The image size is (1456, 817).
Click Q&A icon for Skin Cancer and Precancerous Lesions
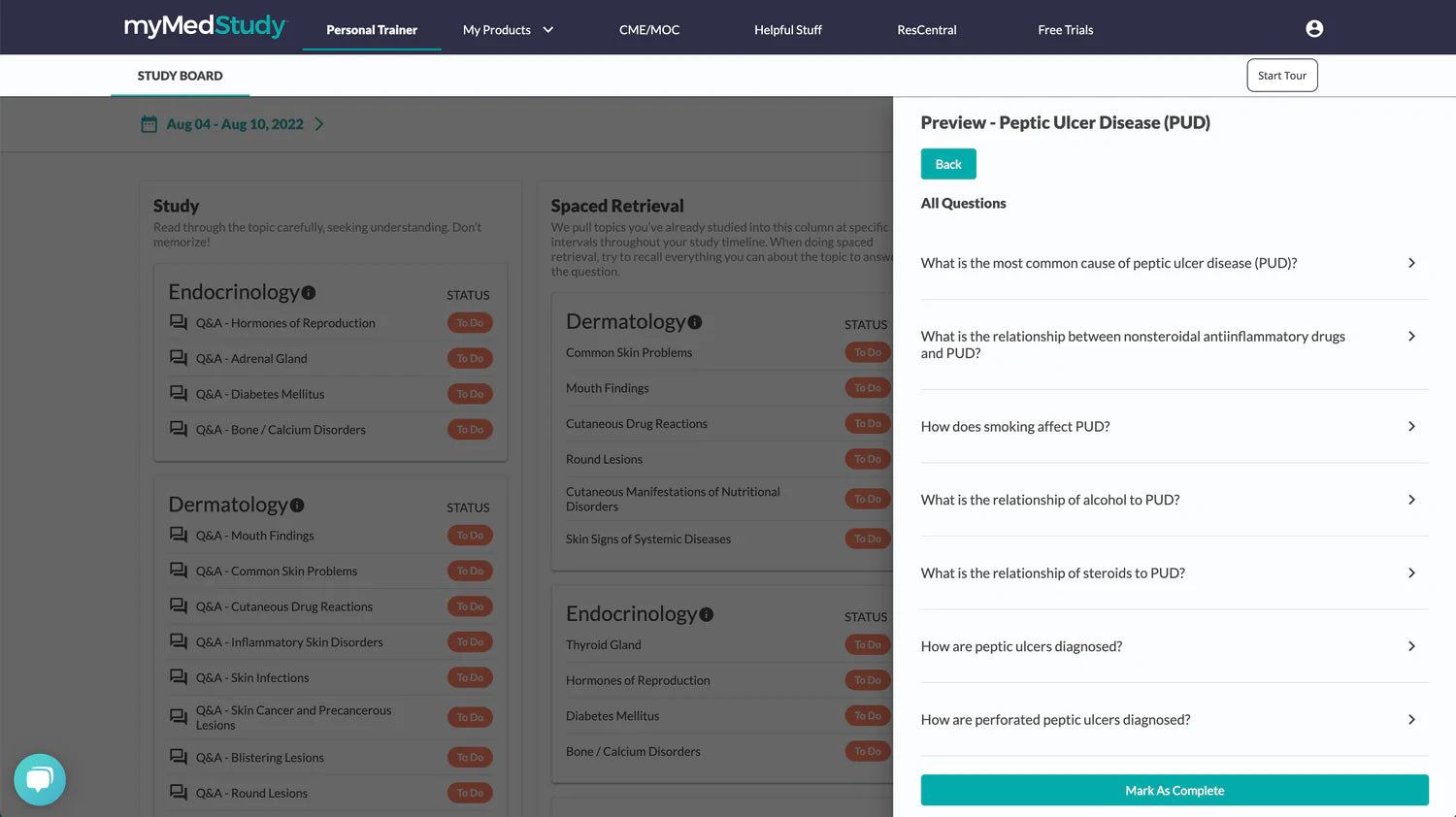pos(179,717)
